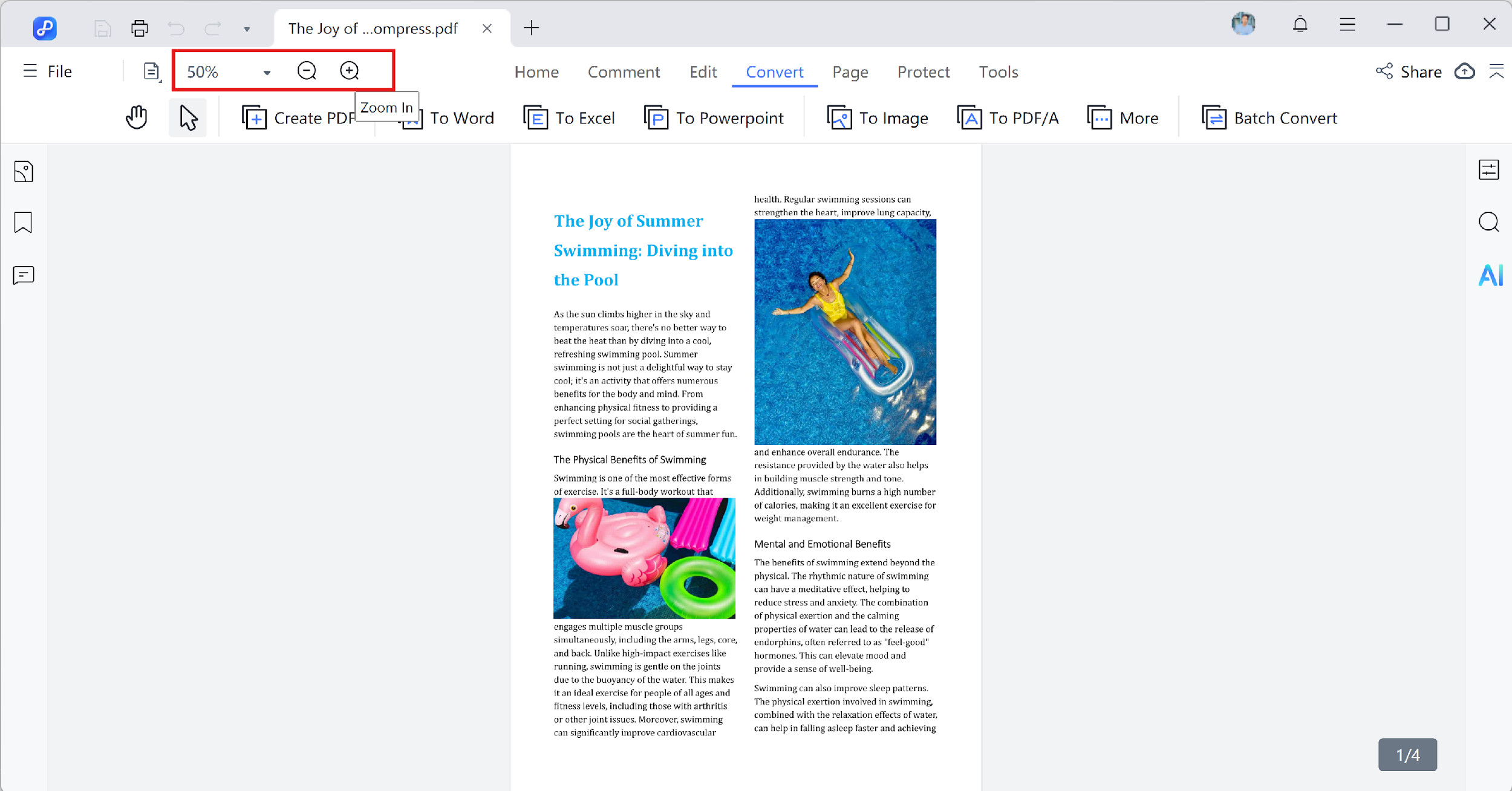1512x791 pixels.
Task: Toggle the selection cursor tool
Action: [x=187, y=117]
